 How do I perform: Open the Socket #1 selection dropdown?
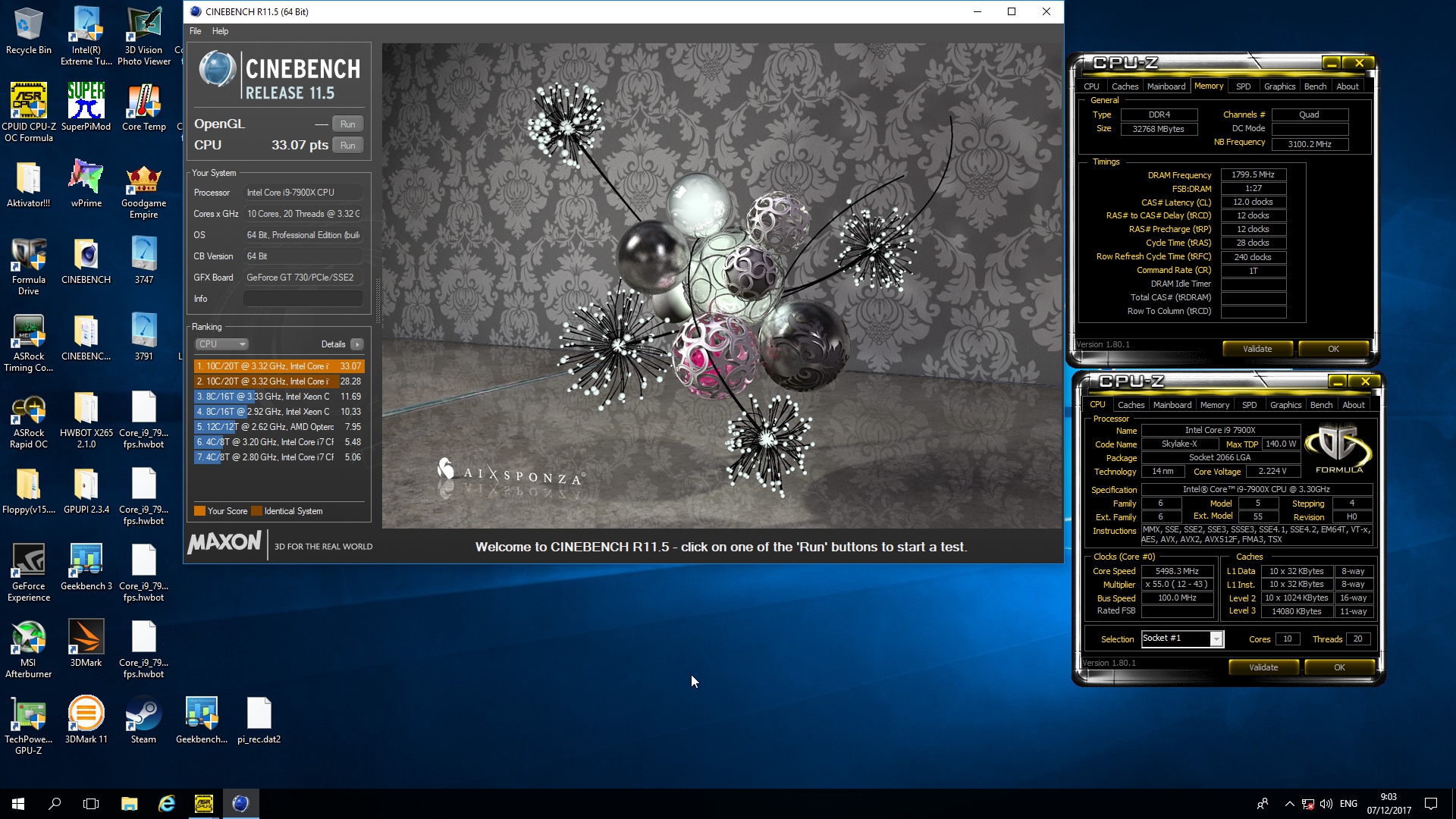pyautogui.click(x=1182, y=639)
